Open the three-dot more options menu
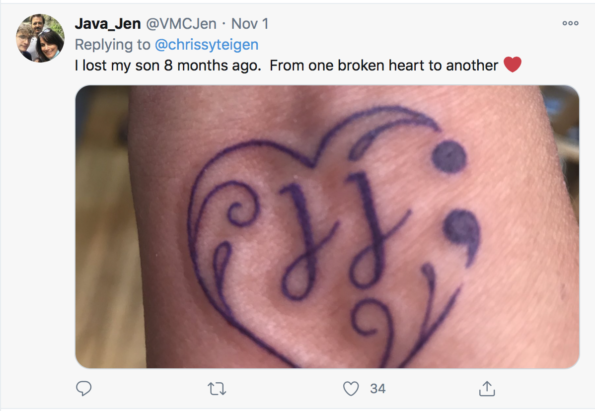Screen dimensions: 595x411 click(x=570, y=23)
